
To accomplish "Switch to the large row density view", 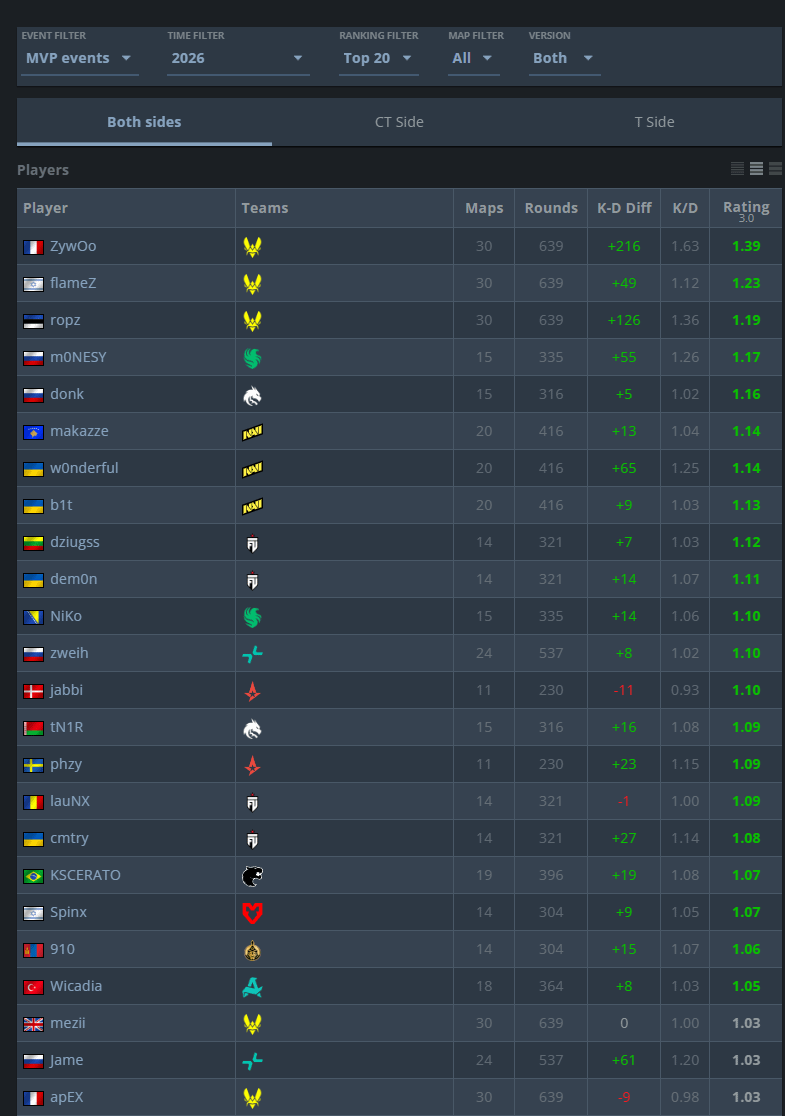I will [775, 169].
